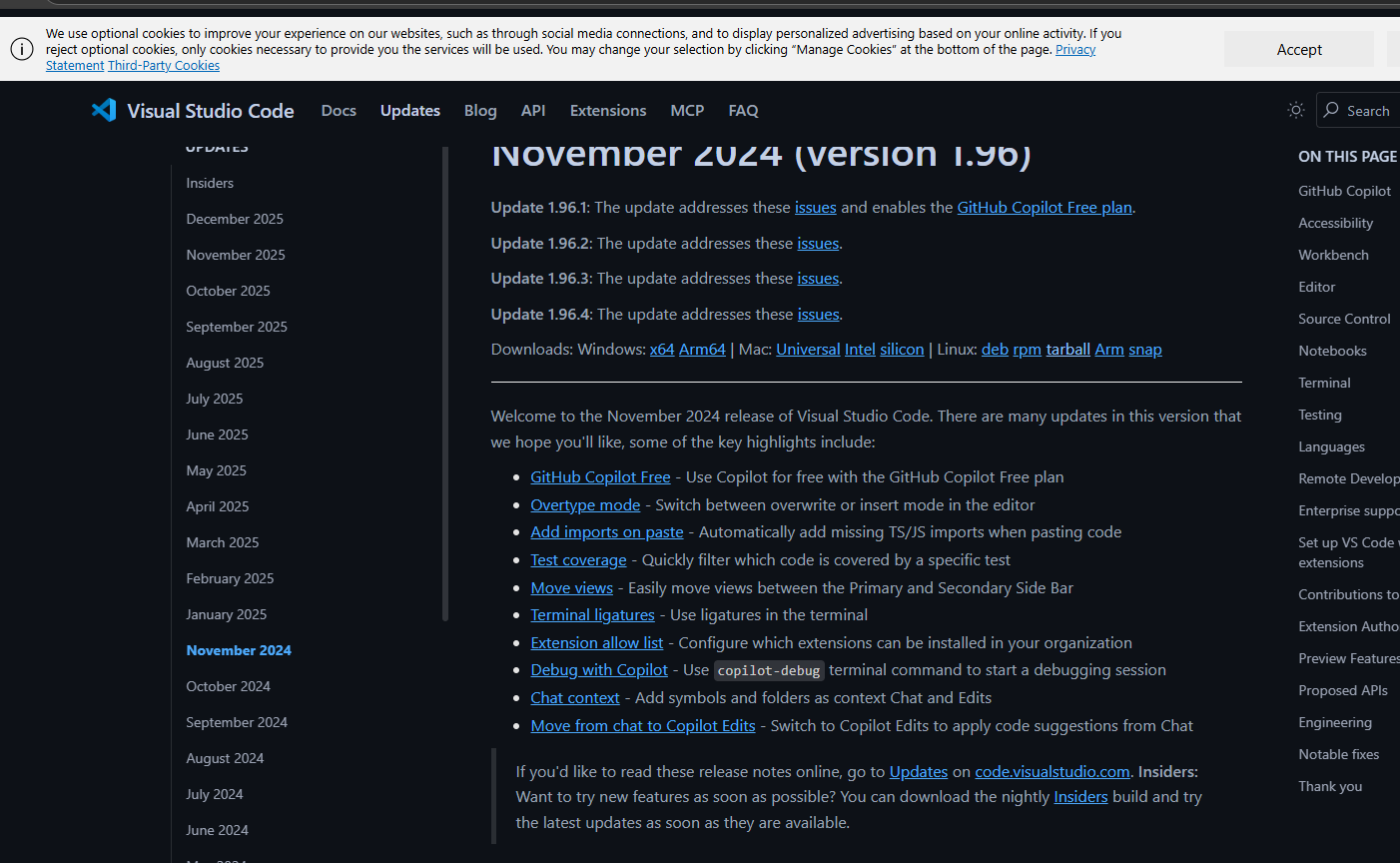Open the Docs menu item
The height and width of the screenshot is (863, 1400).
coord(339,110)
